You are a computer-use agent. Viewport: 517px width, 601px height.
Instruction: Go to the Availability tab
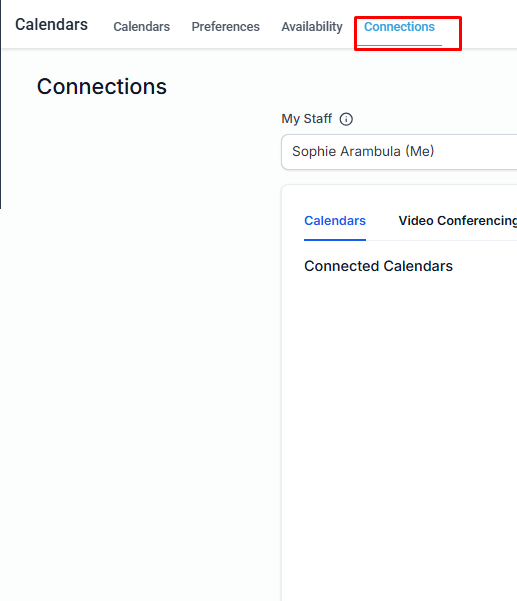pyautogui.click(x=312, y=27)
